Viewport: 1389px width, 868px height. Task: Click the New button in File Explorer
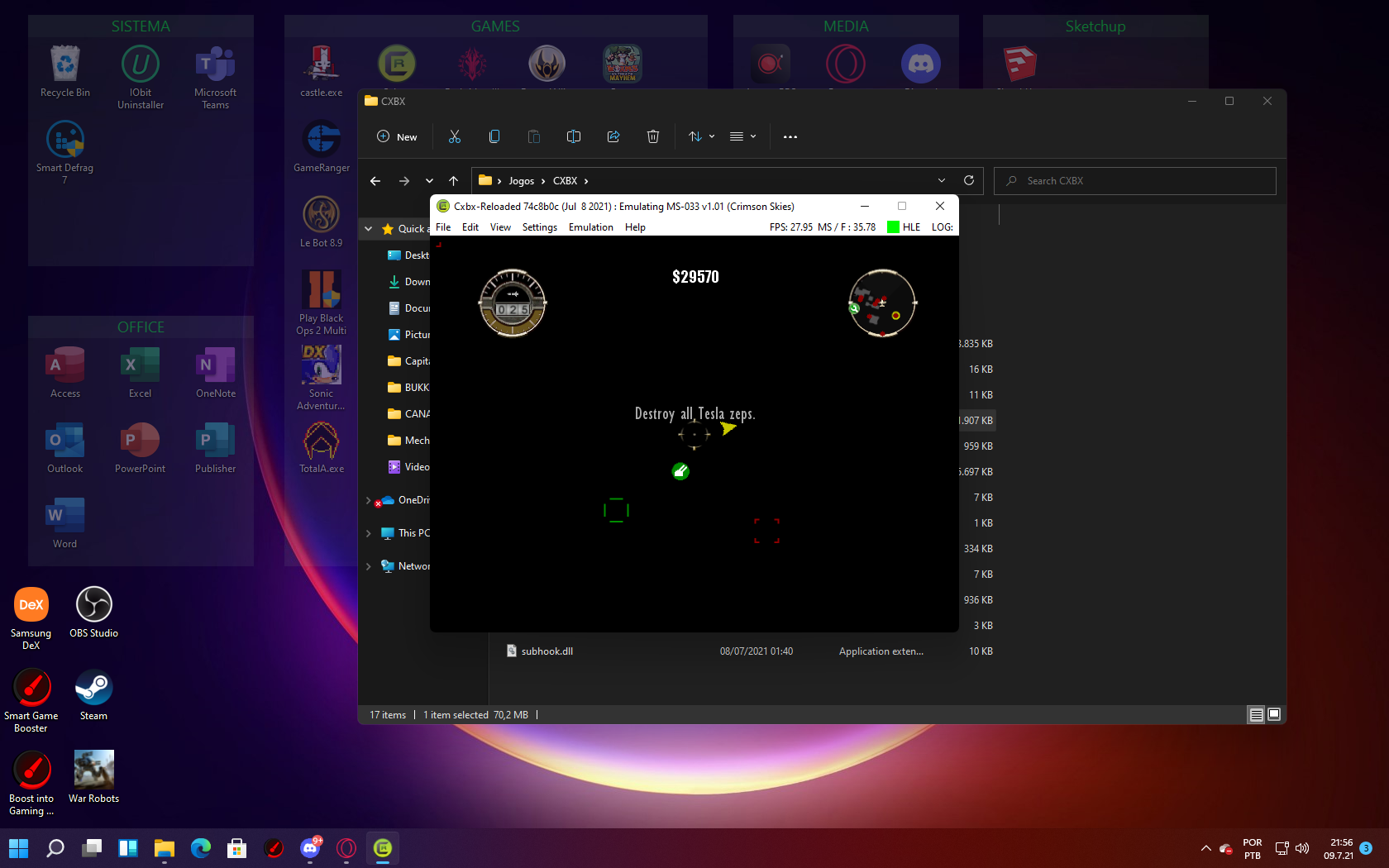(397, 136)
